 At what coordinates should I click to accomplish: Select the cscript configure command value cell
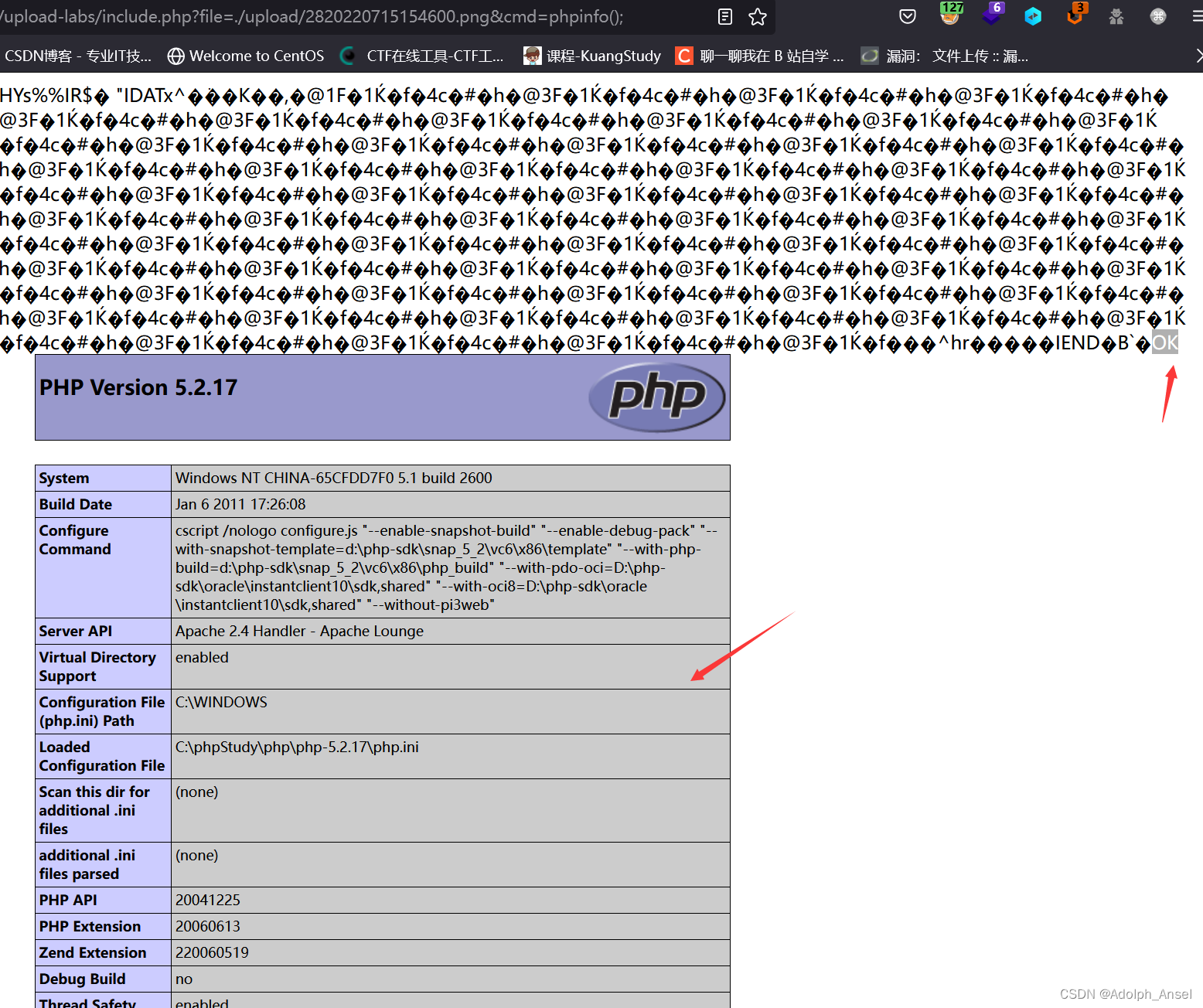(450, 567)
